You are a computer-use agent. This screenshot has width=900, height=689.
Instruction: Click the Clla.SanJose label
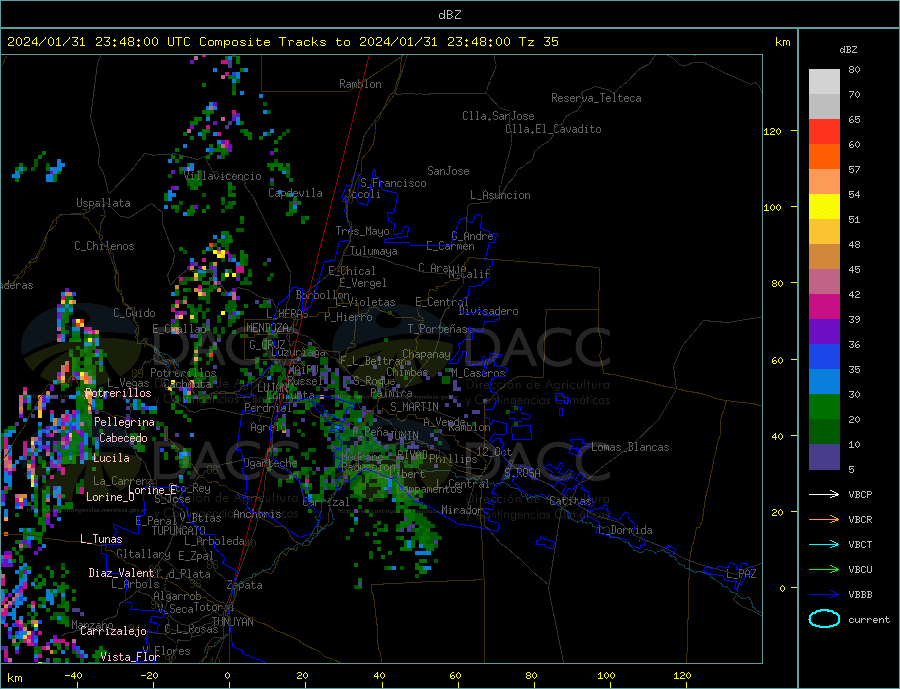[498, 116]
